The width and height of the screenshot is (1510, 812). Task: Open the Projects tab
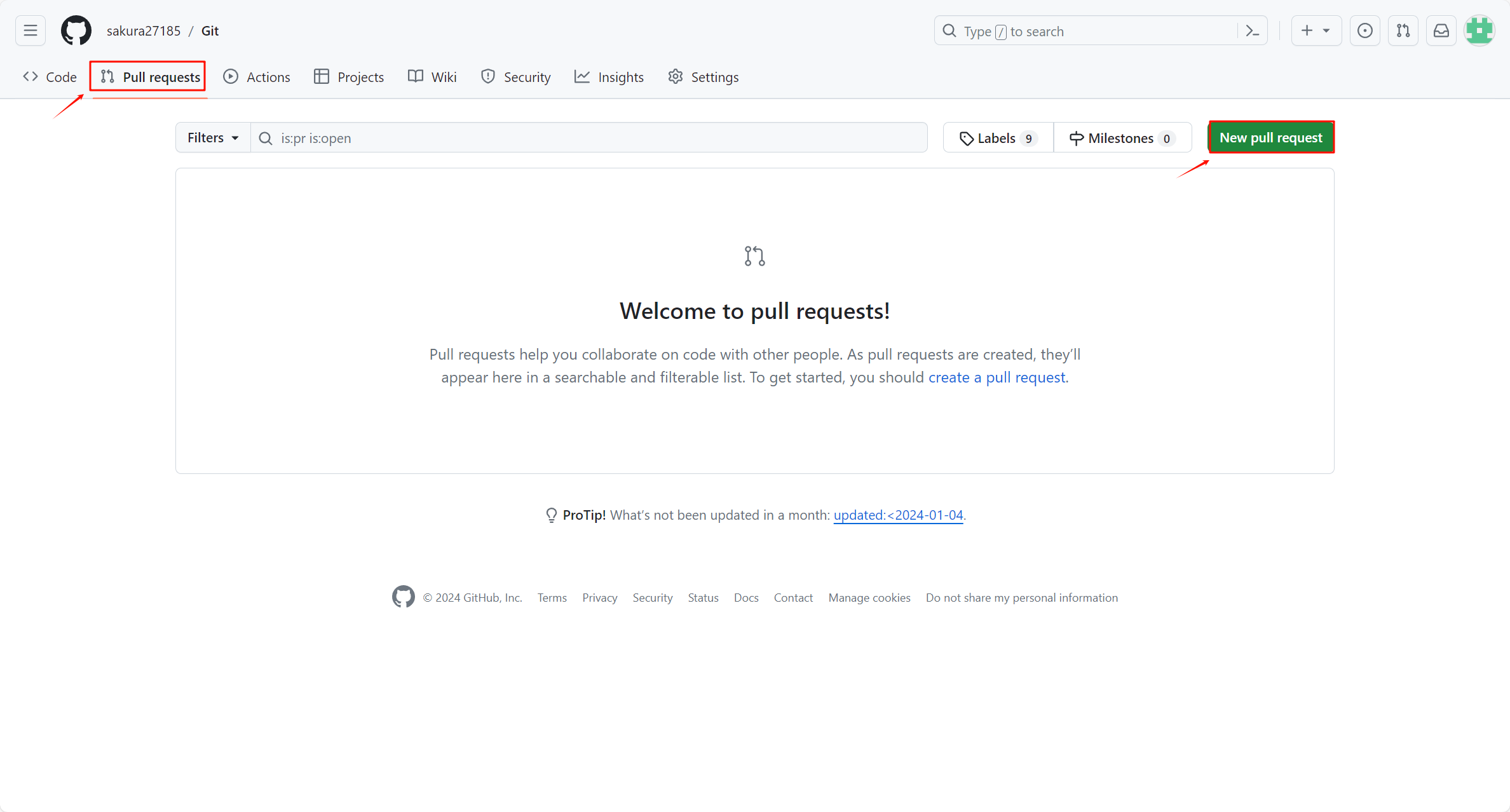[x=349, y=77]
